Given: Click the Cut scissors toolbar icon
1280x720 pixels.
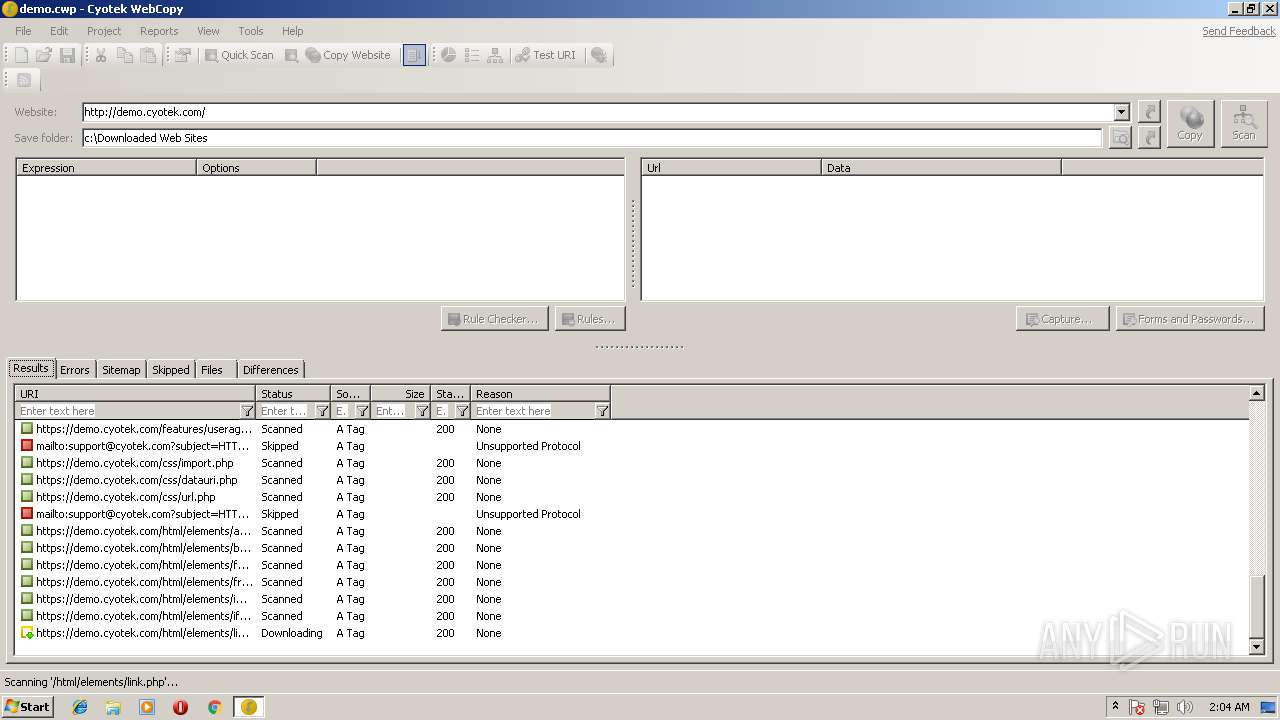Looking at the screenshot, I should point(101,56).
